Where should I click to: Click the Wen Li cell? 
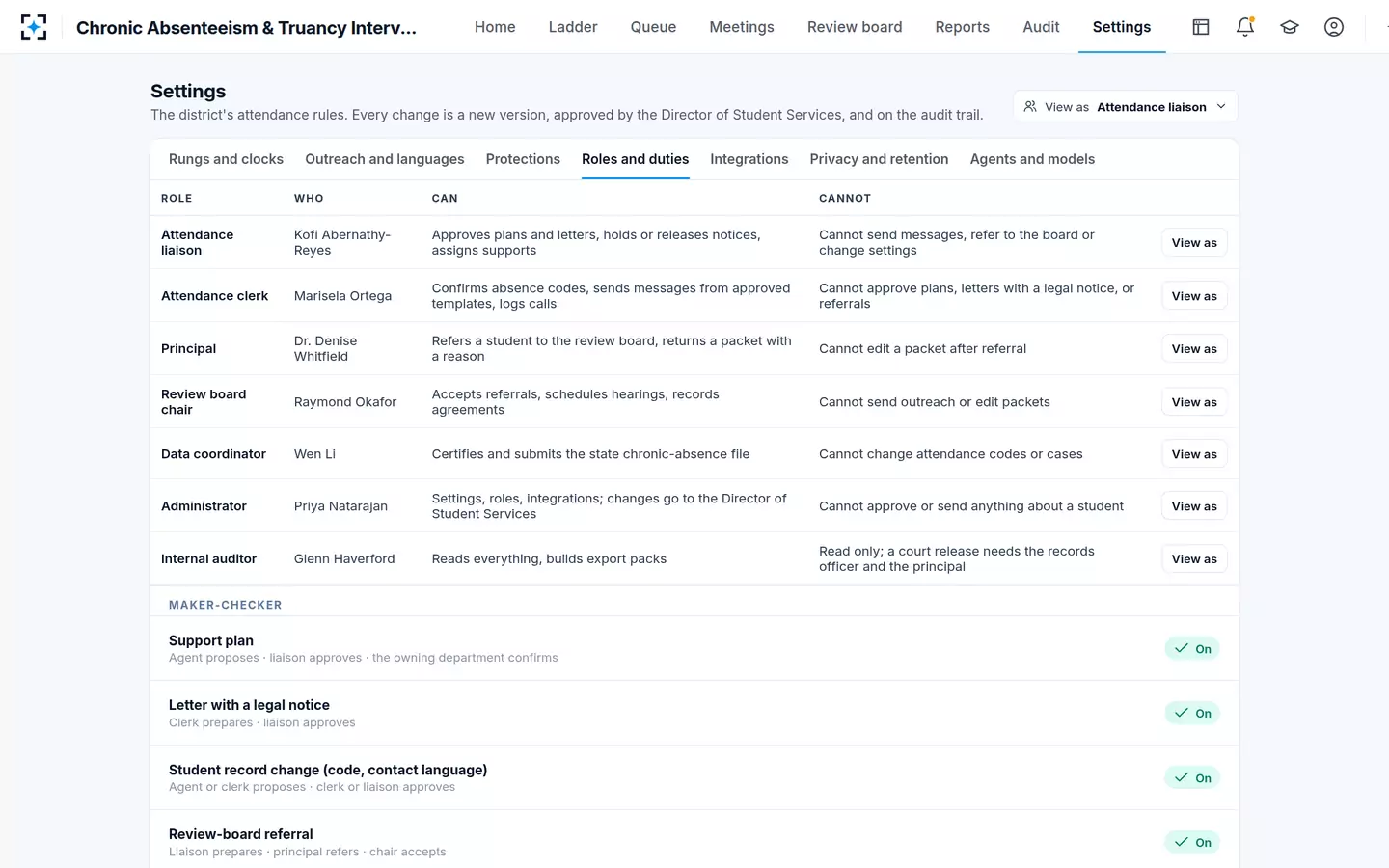[314, 454]
